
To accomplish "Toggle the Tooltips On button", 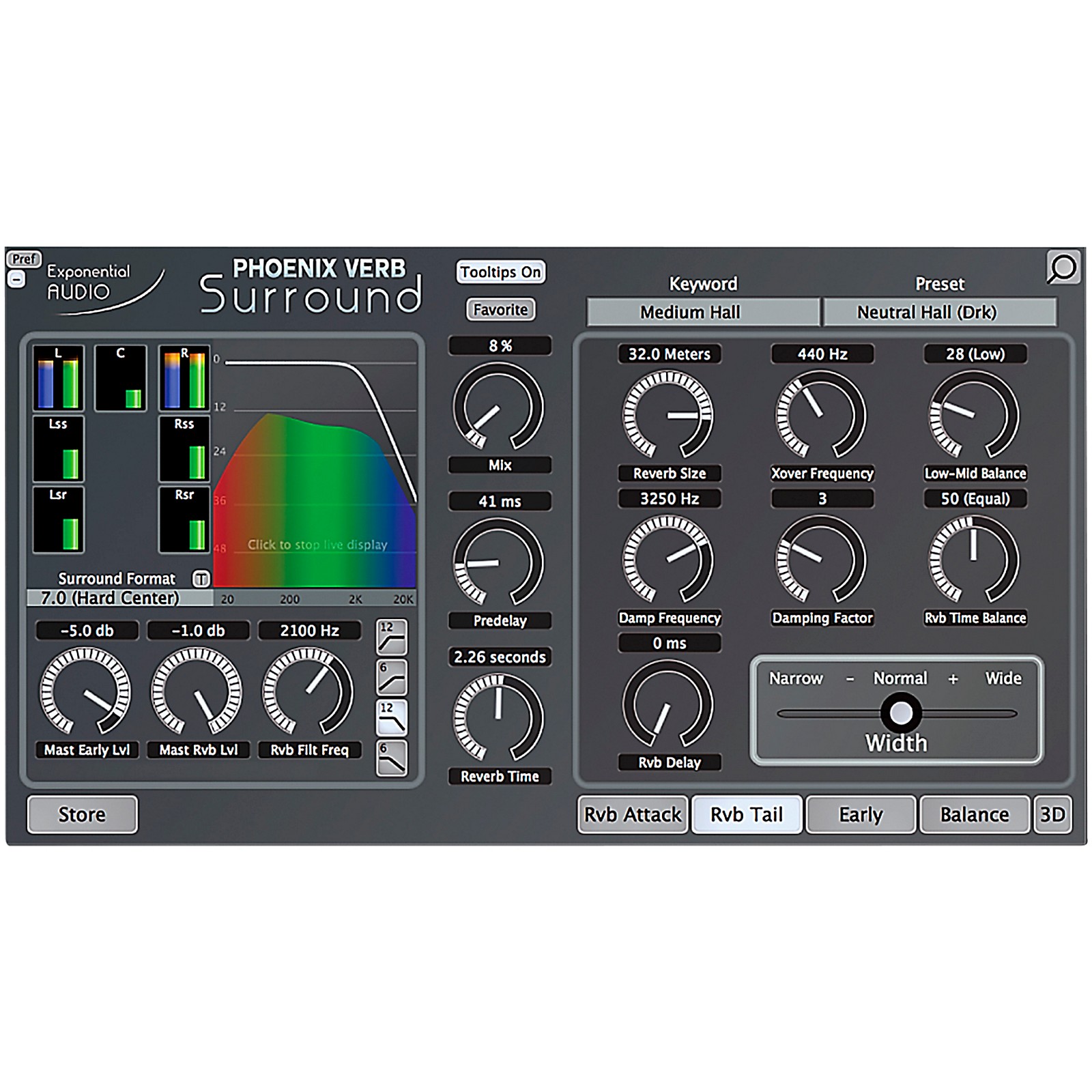I will (x=500, y=272).
